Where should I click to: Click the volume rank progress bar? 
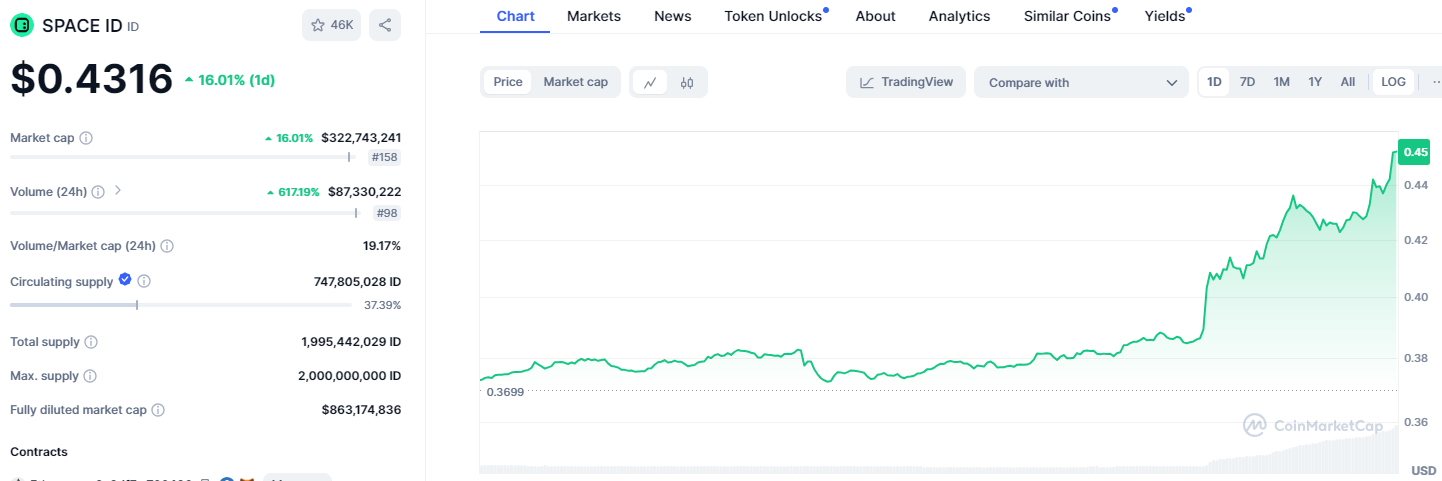click(x=183, y=212)
